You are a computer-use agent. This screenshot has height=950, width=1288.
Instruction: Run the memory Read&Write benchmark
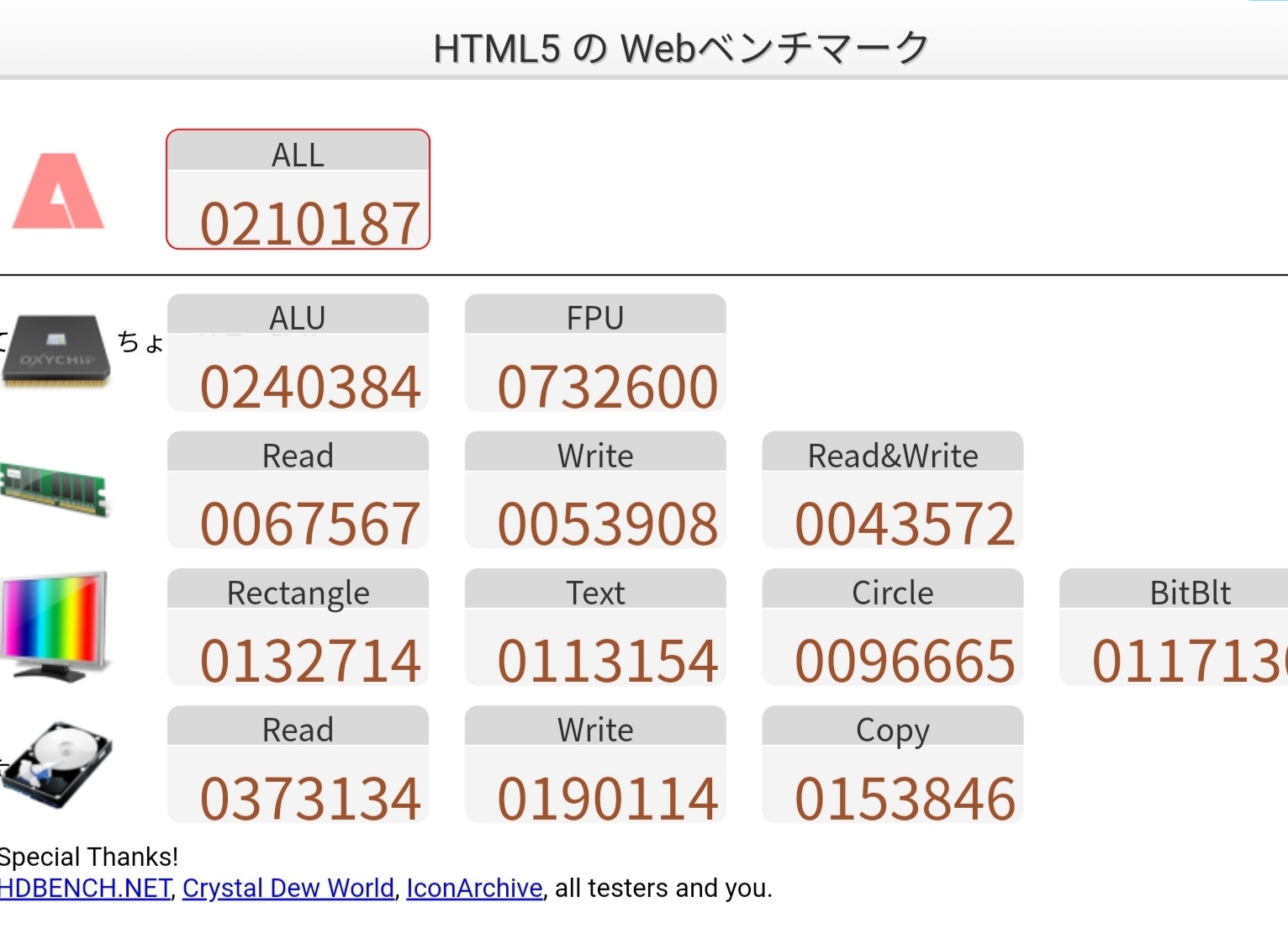(892, 490)
